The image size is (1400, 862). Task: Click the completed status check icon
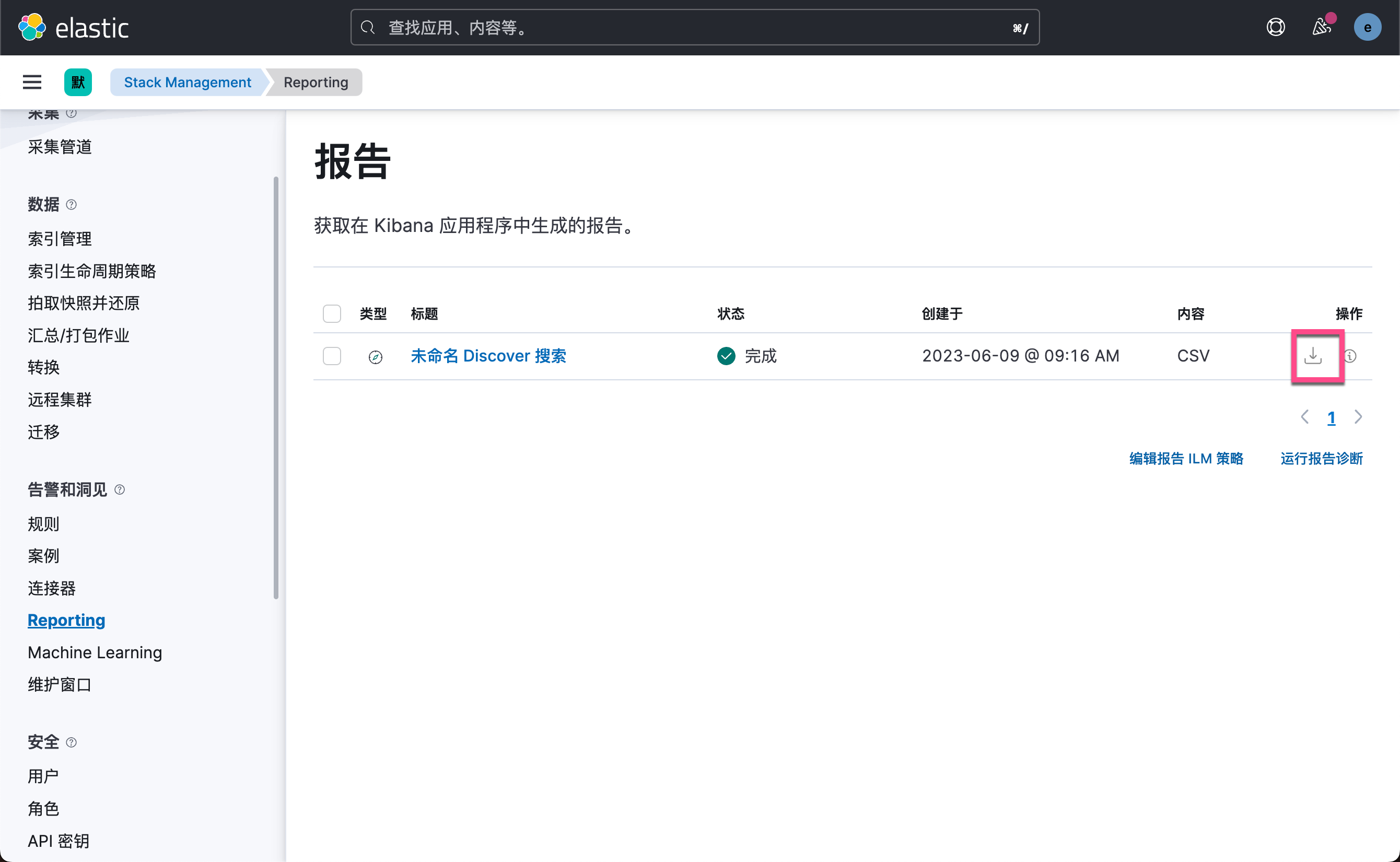[726, 356]
